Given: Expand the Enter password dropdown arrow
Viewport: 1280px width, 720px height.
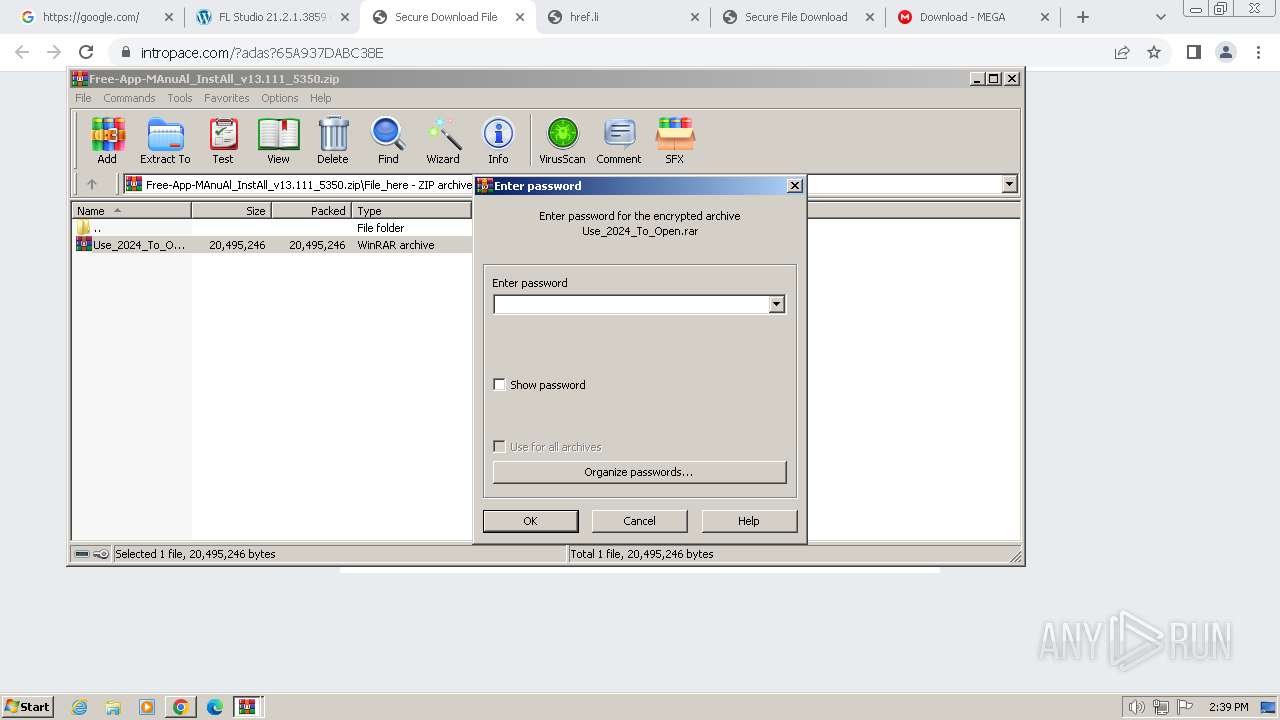Looking at the screenshot, I should pyautogui.click(x=777, y=304).
